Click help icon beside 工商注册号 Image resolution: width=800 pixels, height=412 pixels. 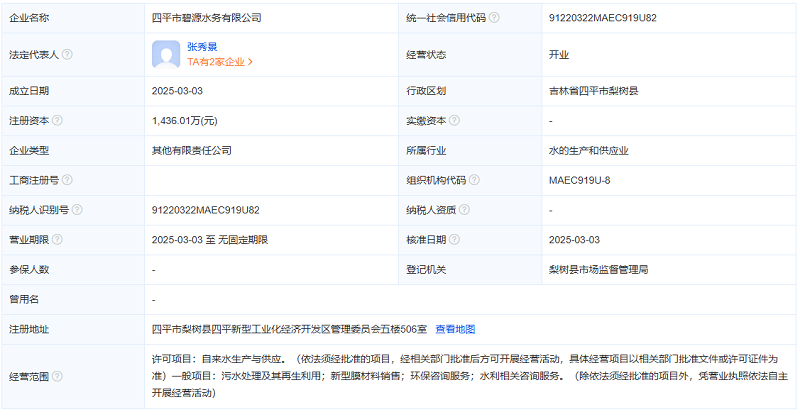click(x=67, y=180)
